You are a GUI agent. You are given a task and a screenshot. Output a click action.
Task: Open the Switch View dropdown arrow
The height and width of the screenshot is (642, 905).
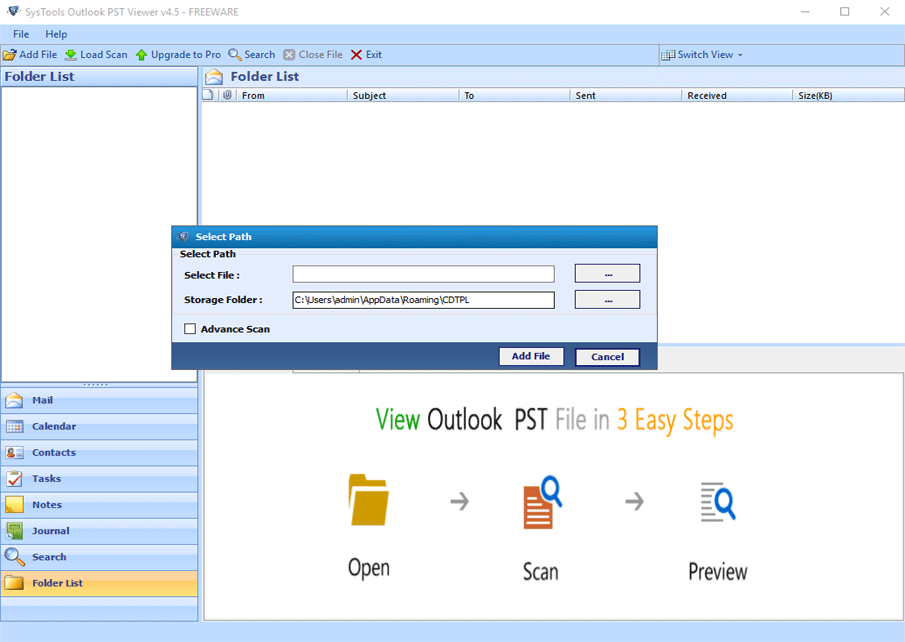[x=740, y=55]
